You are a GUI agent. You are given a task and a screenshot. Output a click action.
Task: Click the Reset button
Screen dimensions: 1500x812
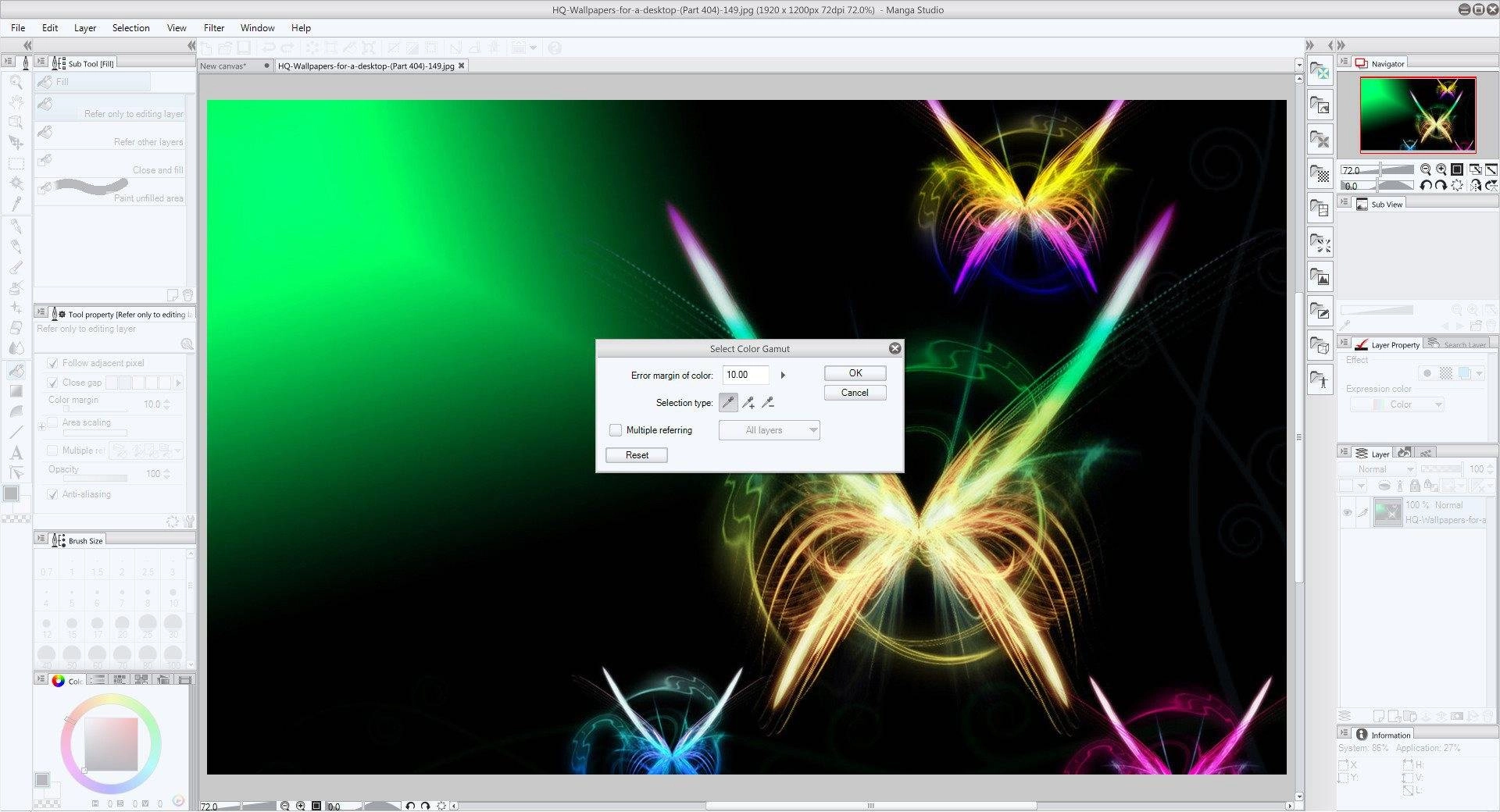click(637, 455)
